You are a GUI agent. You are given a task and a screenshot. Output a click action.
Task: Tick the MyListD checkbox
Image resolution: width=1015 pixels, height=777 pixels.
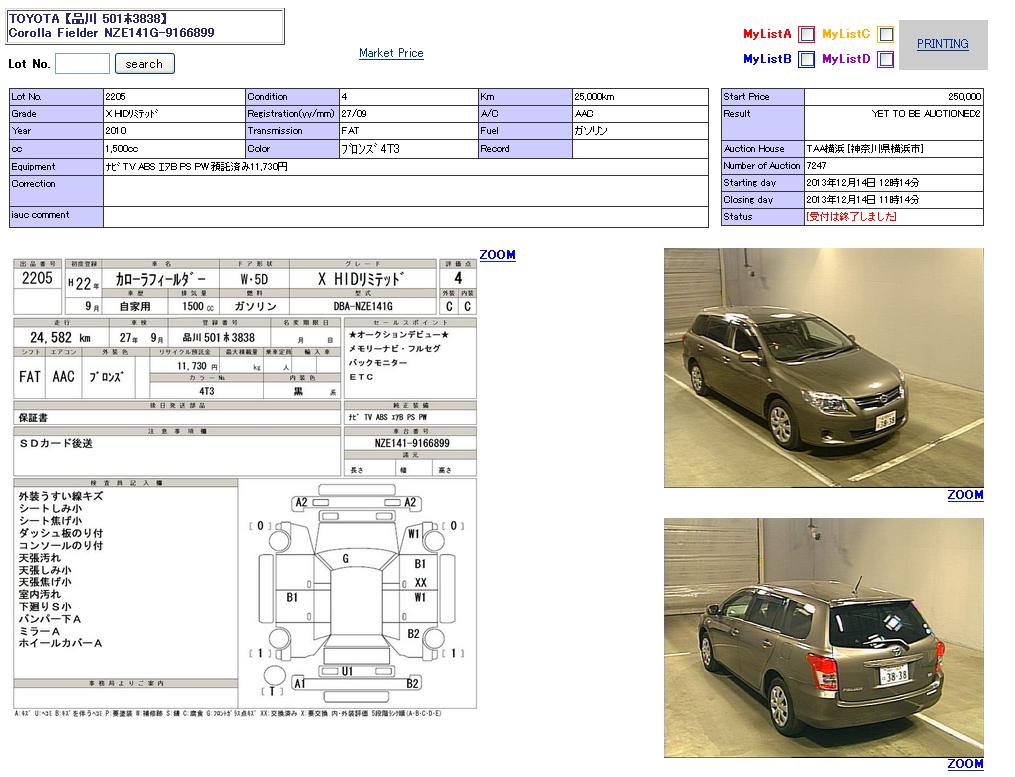885,59
